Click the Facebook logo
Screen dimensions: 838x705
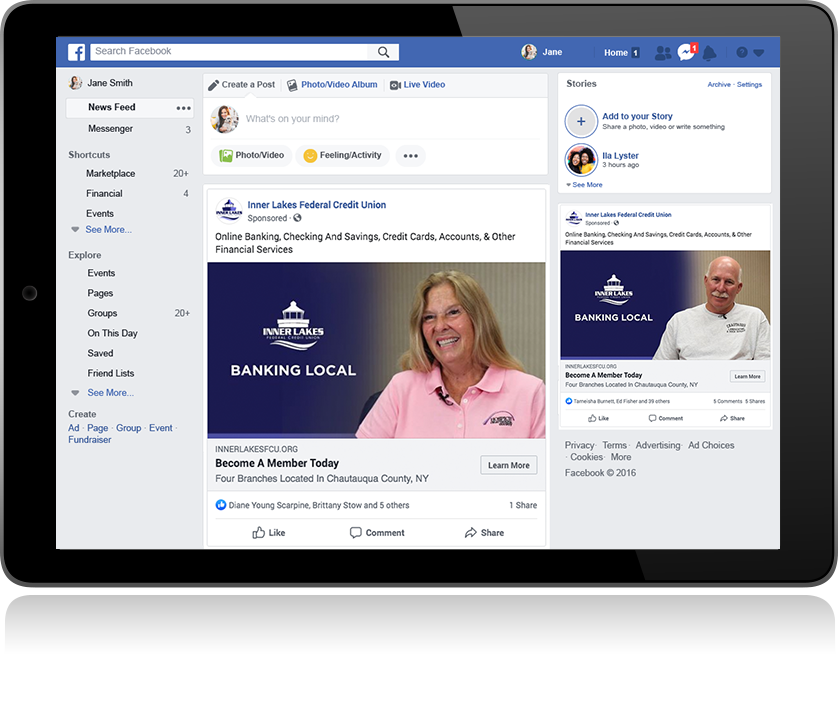pos(76,52)
